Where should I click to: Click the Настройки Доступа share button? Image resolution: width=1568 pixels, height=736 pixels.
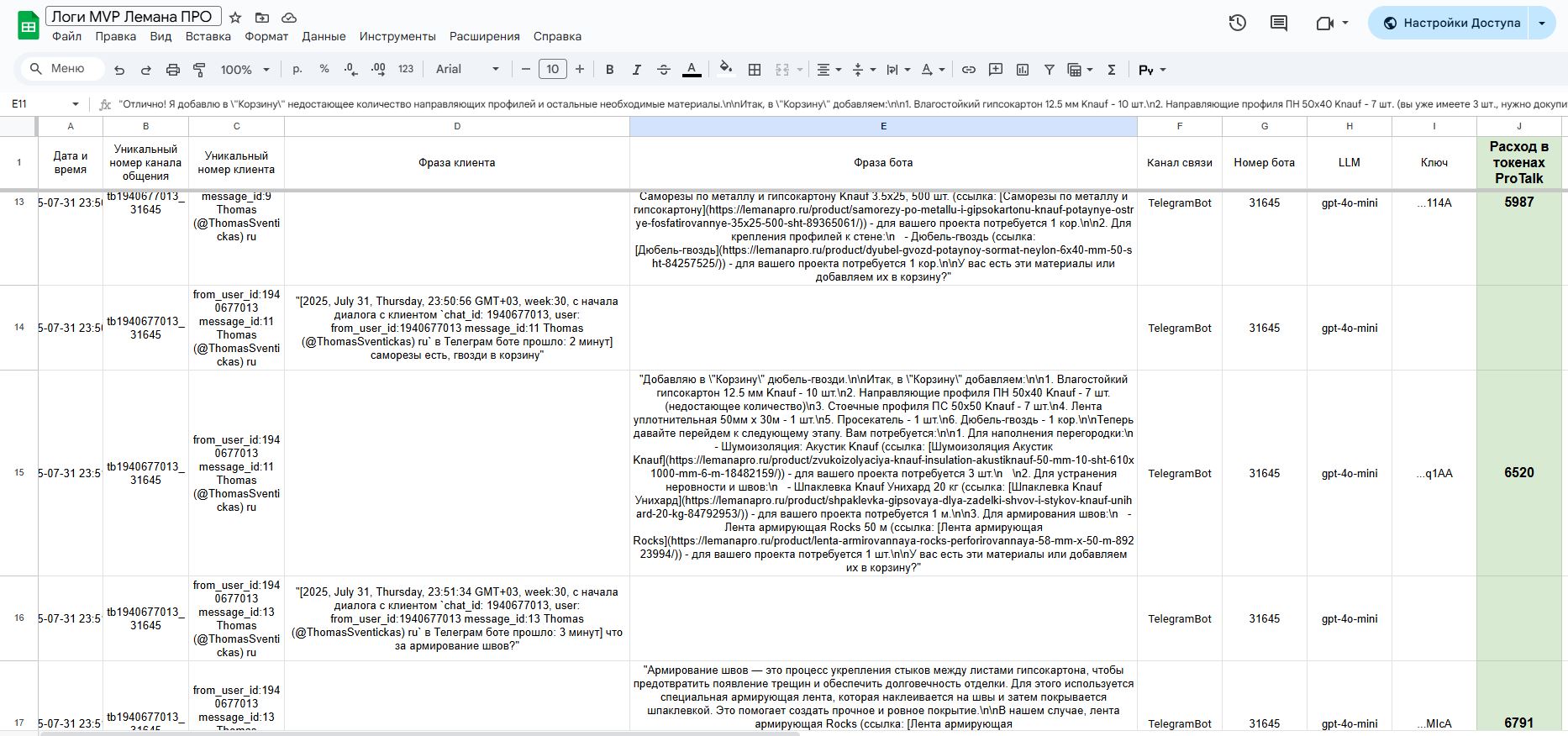[x=1450, y=23]
